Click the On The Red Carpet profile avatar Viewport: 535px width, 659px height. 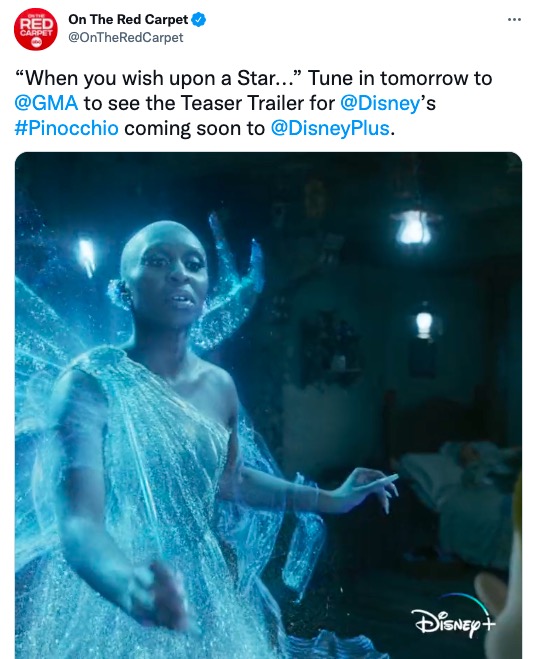pos(35,29)
